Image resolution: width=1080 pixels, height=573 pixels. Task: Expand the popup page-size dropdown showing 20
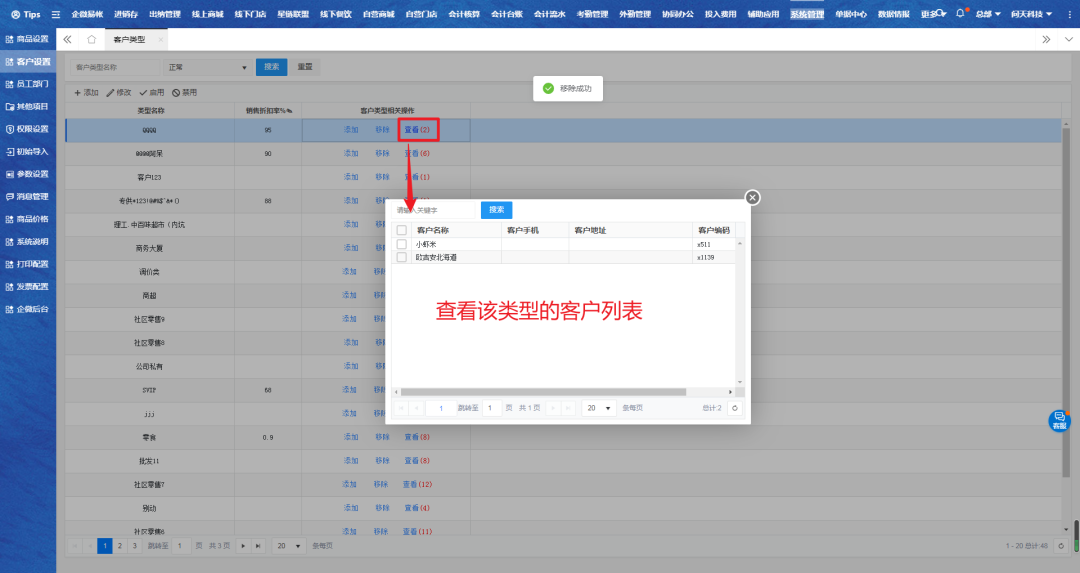click(599, 408)
